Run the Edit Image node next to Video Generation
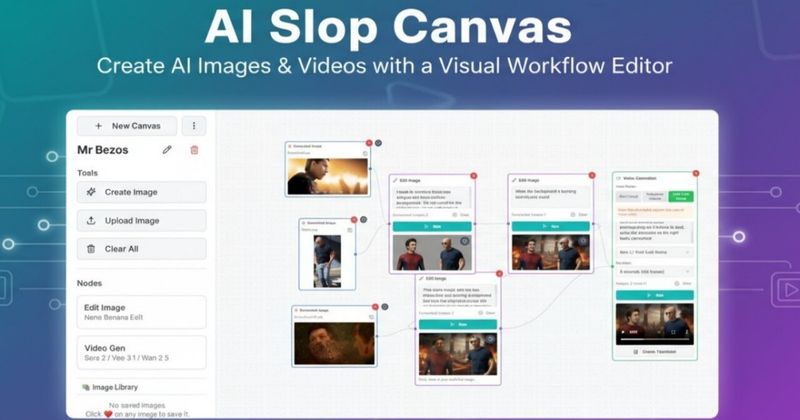 [551, 226]
